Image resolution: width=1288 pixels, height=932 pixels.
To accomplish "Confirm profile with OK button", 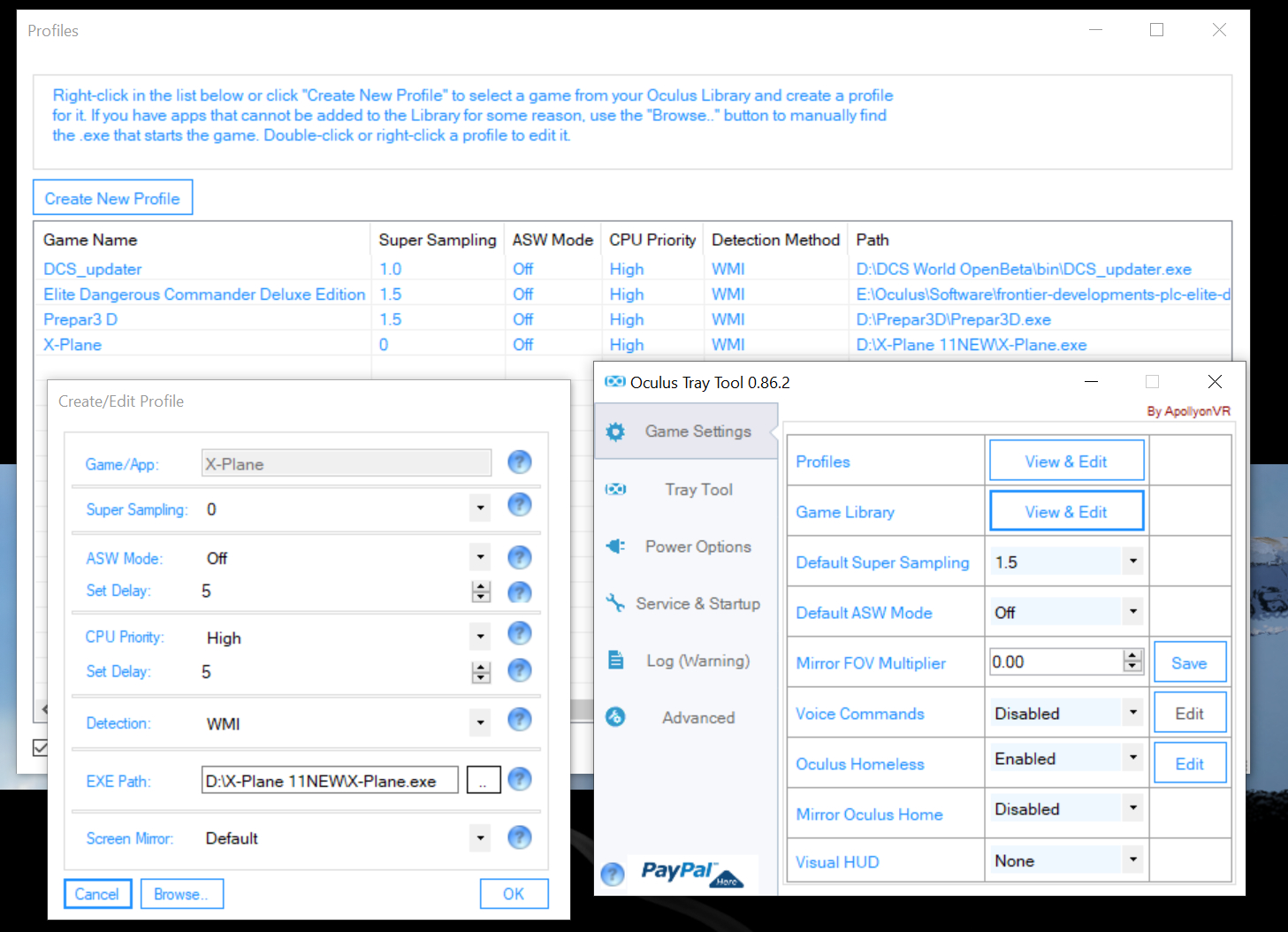I will click(514, 894).
